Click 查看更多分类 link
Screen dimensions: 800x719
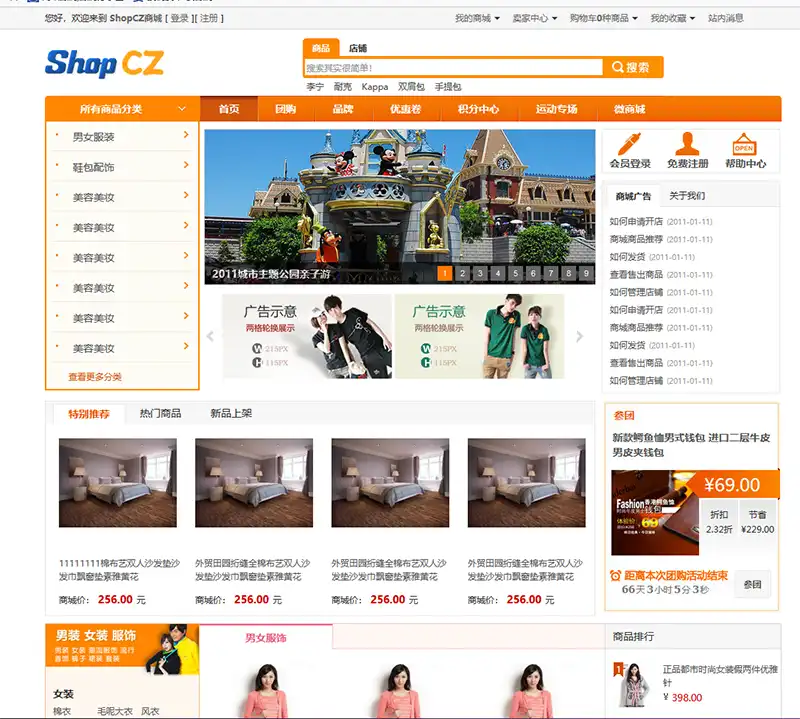[95, 377]
